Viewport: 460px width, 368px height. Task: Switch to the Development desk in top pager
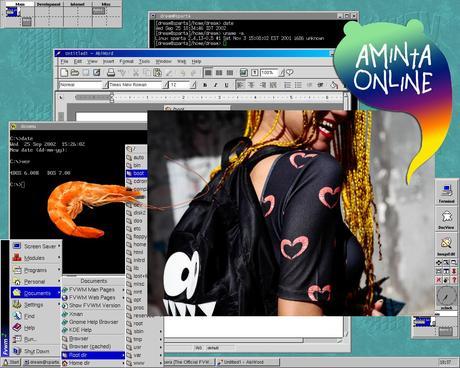pos(49,15)
